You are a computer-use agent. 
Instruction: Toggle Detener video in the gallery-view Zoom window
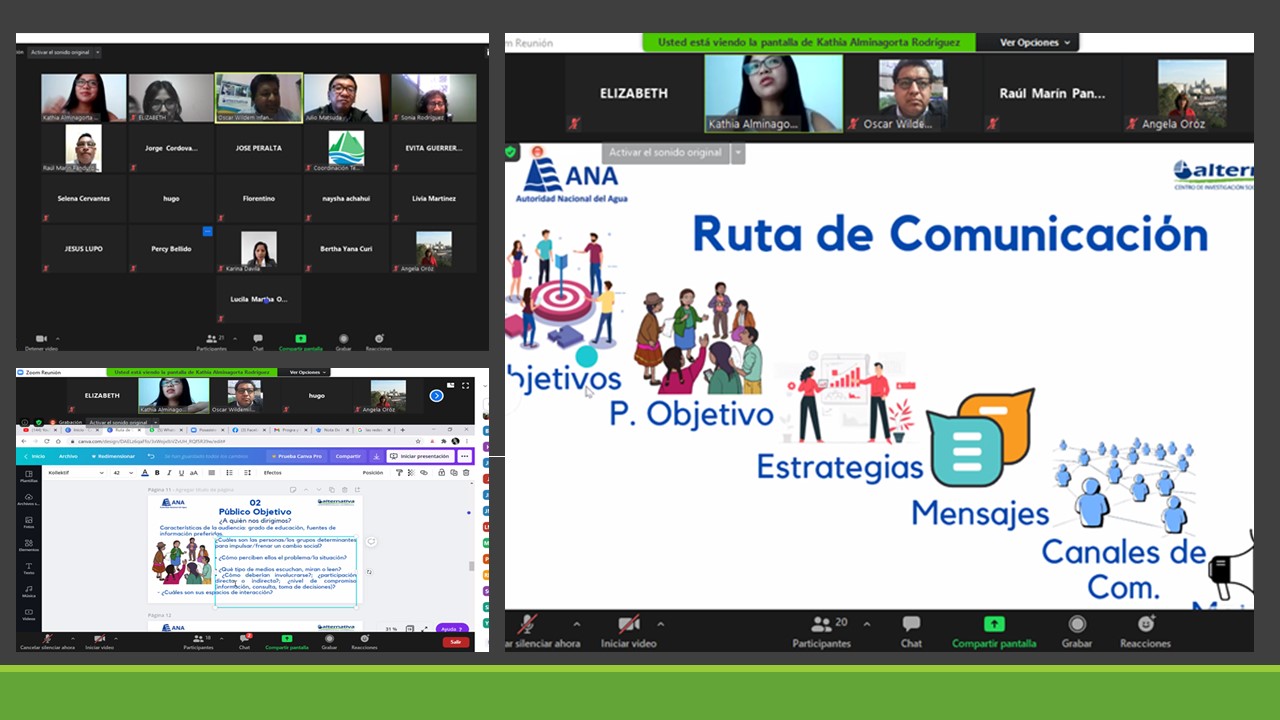pos(41,343)
